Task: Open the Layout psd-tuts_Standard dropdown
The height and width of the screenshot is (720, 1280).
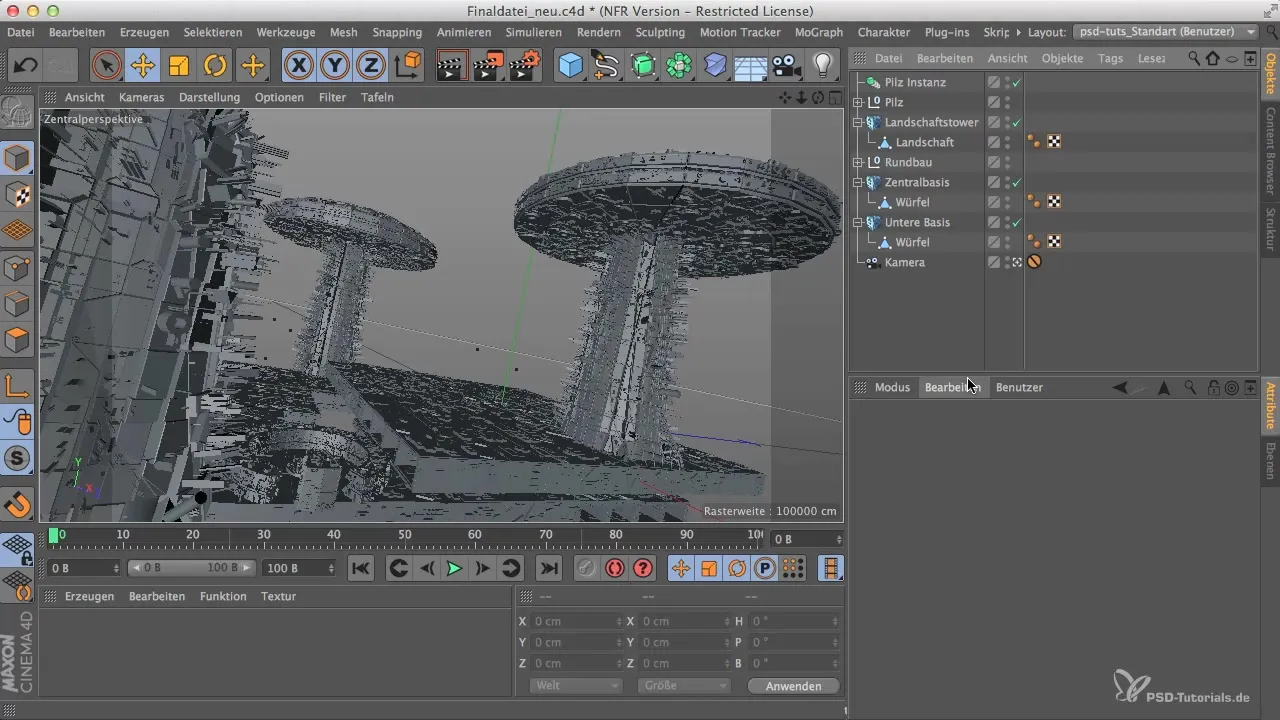Action: [1166, 32]
